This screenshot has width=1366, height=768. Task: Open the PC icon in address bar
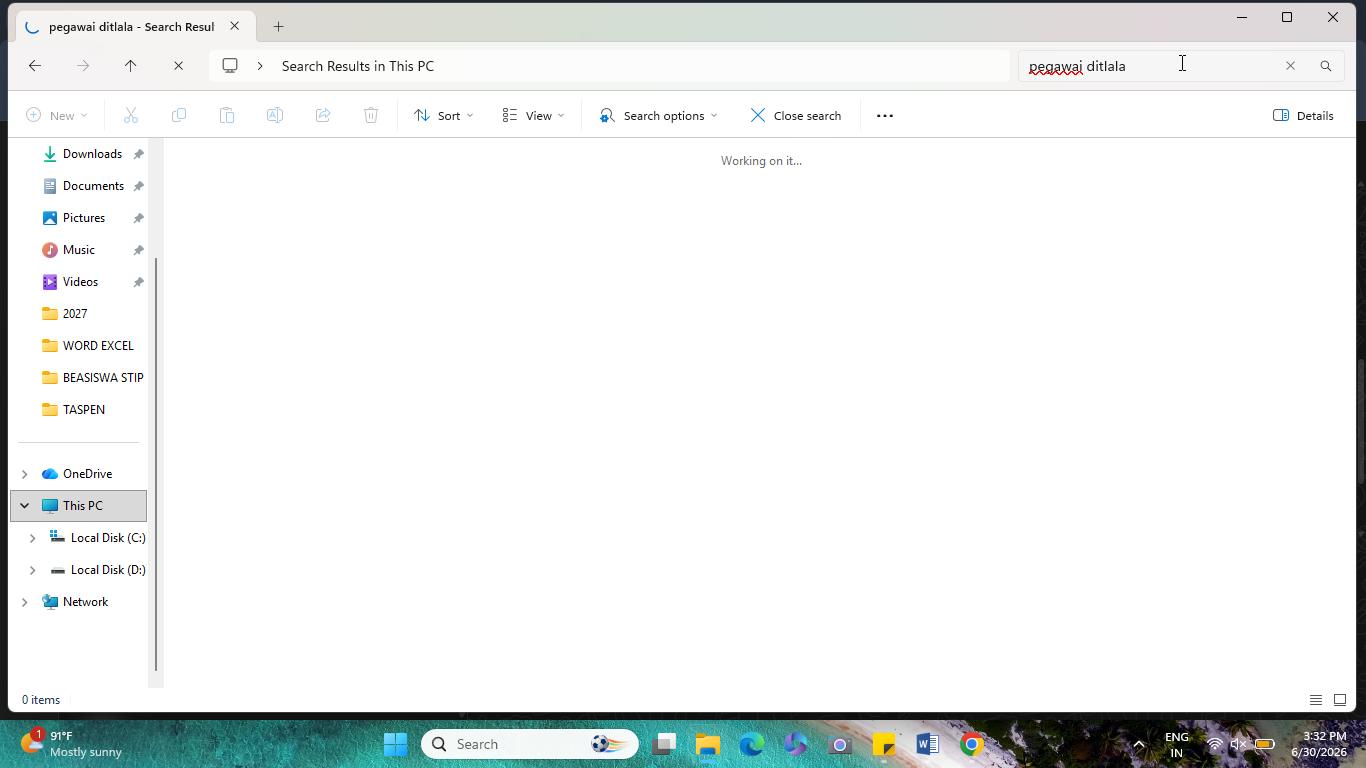coord(230,66)
